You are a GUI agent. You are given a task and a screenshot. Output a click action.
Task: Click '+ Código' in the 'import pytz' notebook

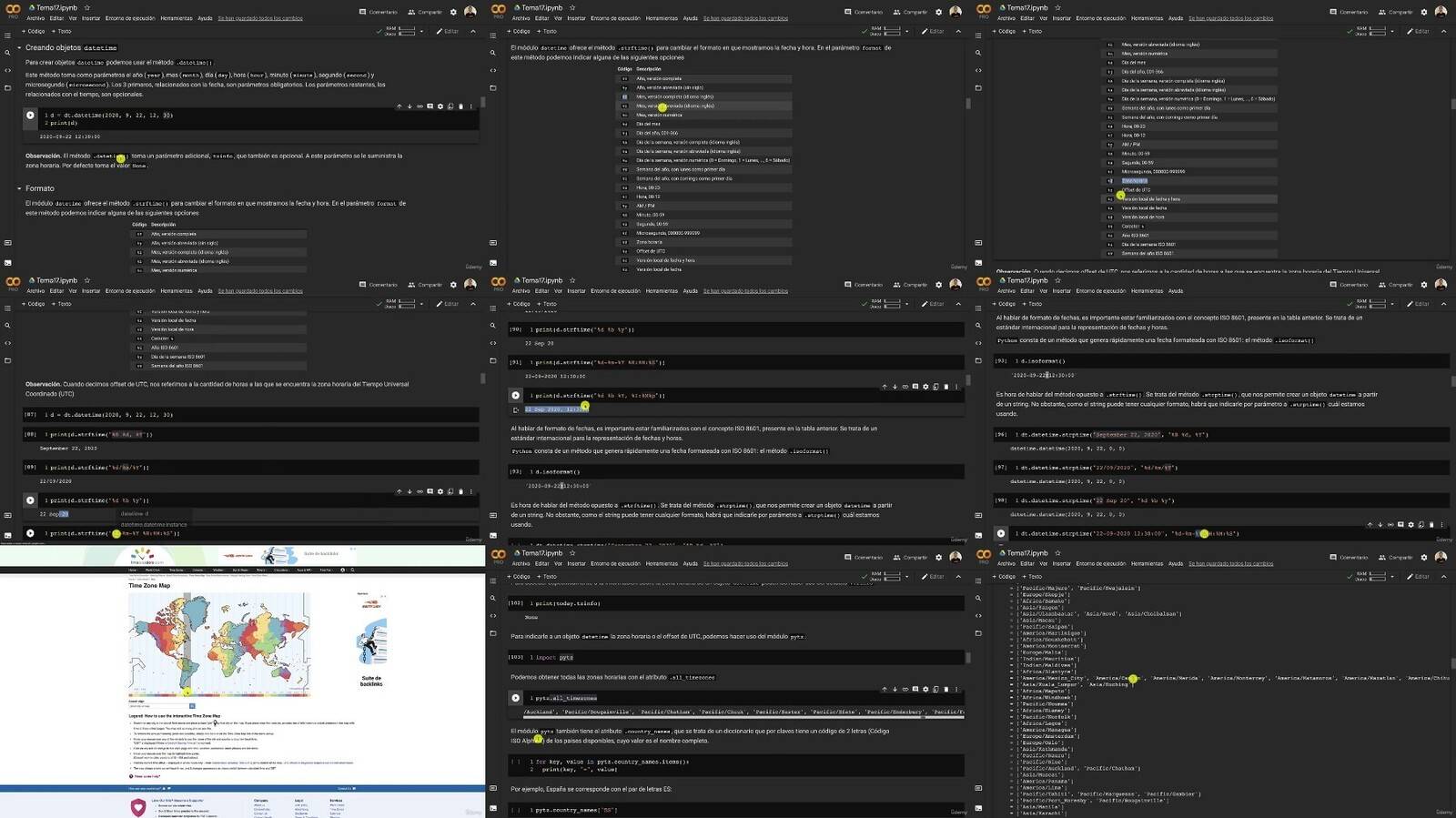pos(521,576)
